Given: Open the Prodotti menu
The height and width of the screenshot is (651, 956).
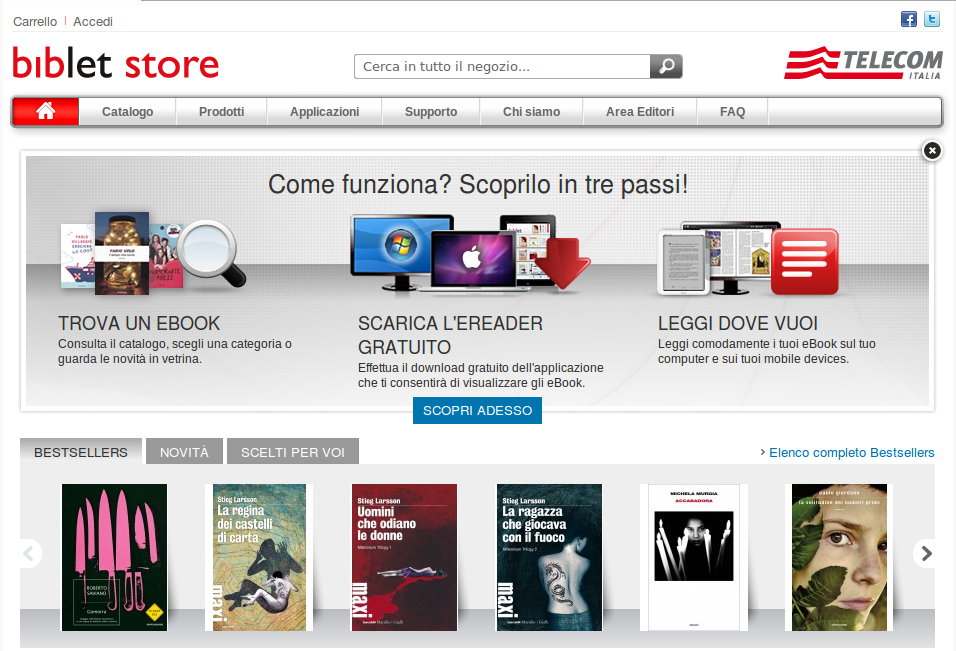Looking at the screenshot, I should pyautogui.click(x=221, y=112).
